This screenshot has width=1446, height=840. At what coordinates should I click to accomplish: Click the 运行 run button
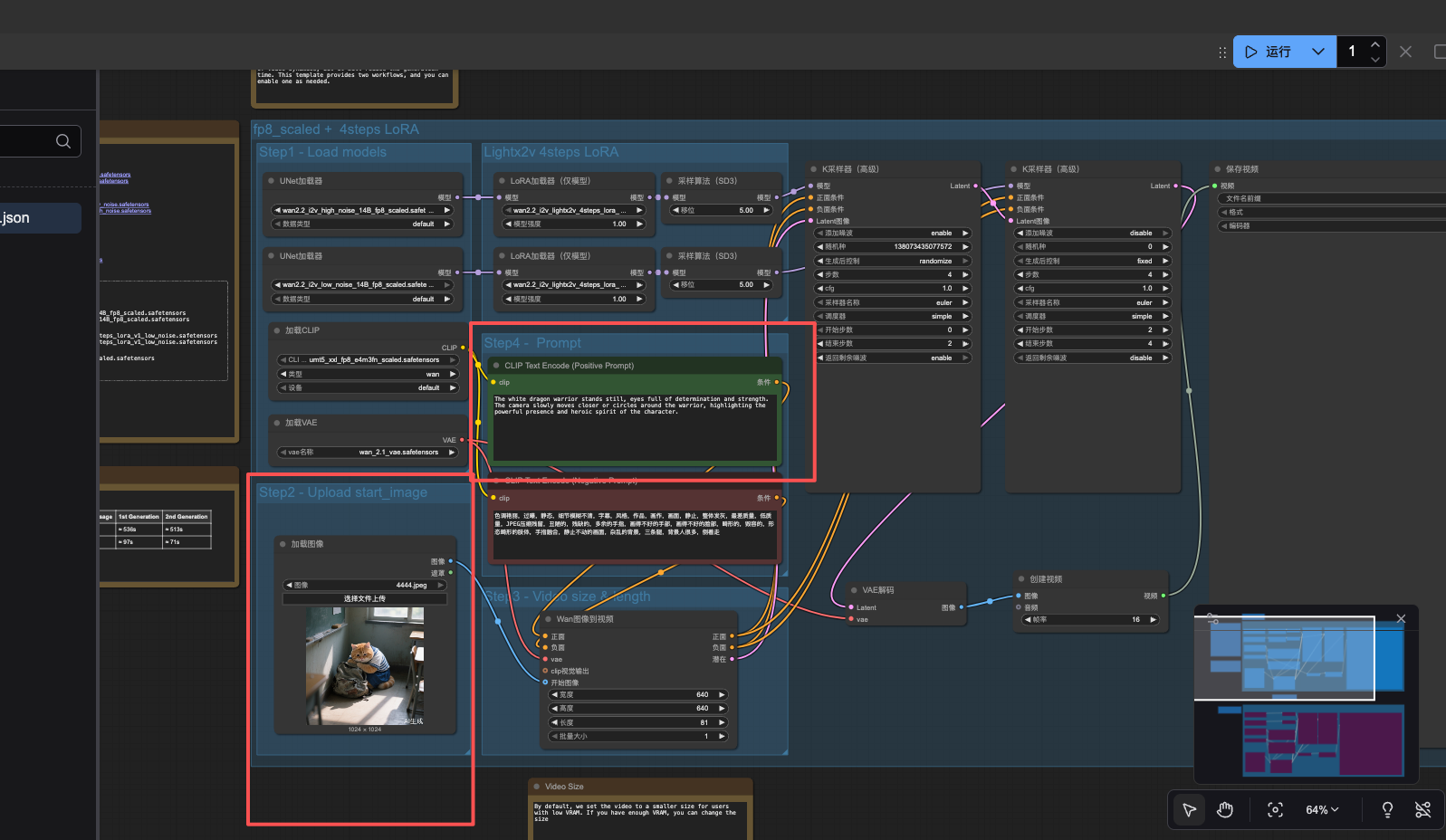point(1269,52)
